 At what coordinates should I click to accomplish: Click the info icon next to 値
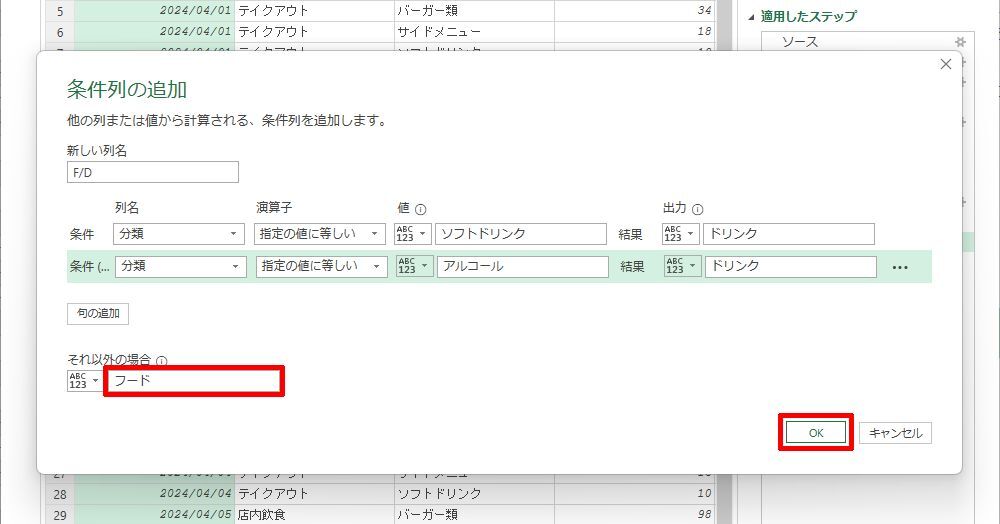(420, 209)
